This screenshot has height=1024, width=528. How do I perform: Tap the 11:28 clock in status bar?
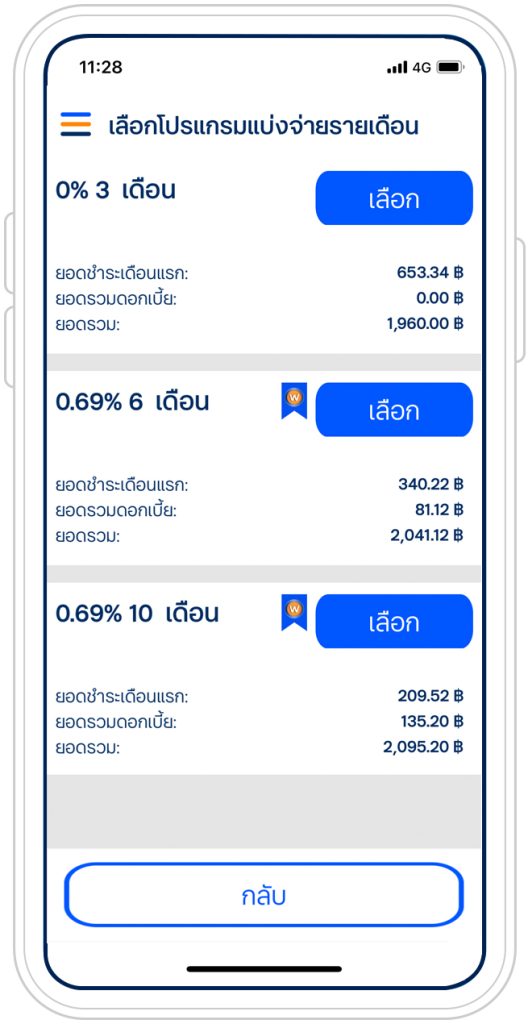101,67
